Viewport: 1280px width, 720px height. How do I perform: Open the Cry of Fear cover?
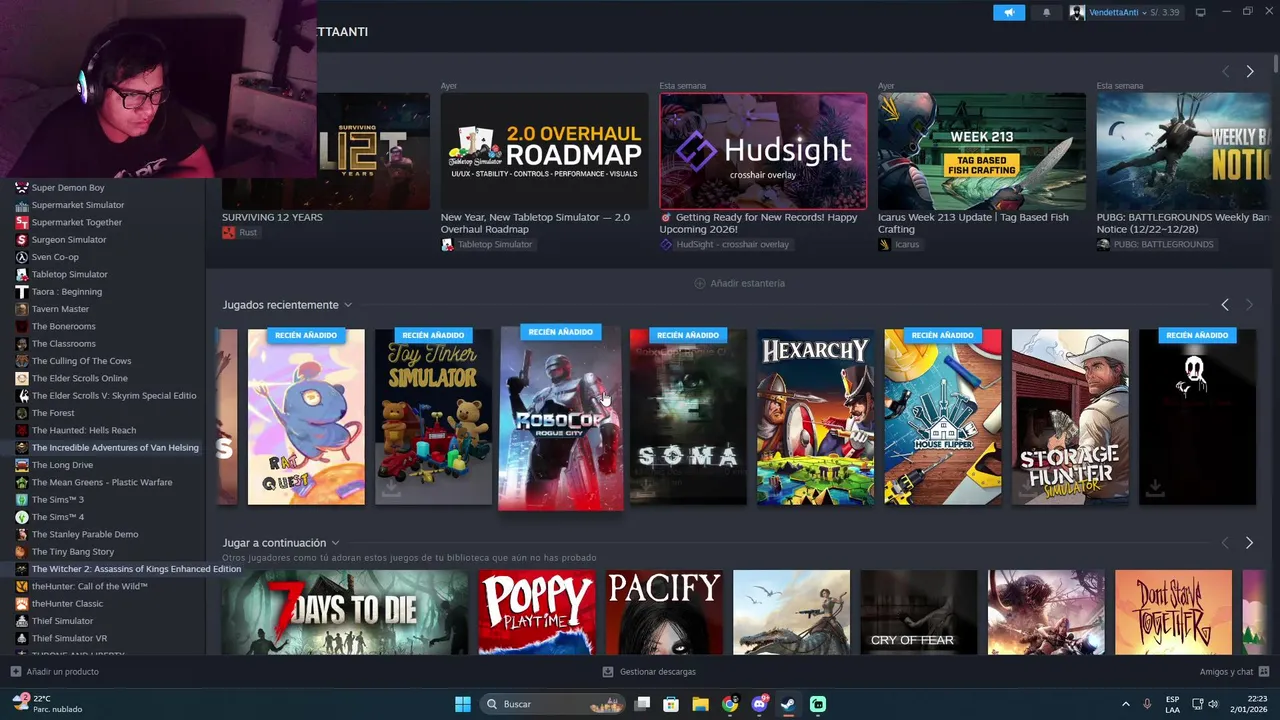tap(918, 612)
